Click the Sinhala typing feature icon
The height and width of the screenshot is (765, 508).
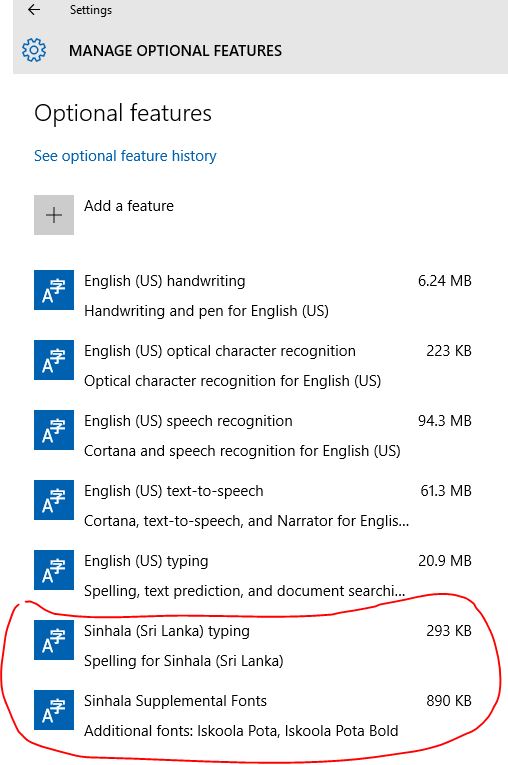pyautogui.click(x=54, y=640)
